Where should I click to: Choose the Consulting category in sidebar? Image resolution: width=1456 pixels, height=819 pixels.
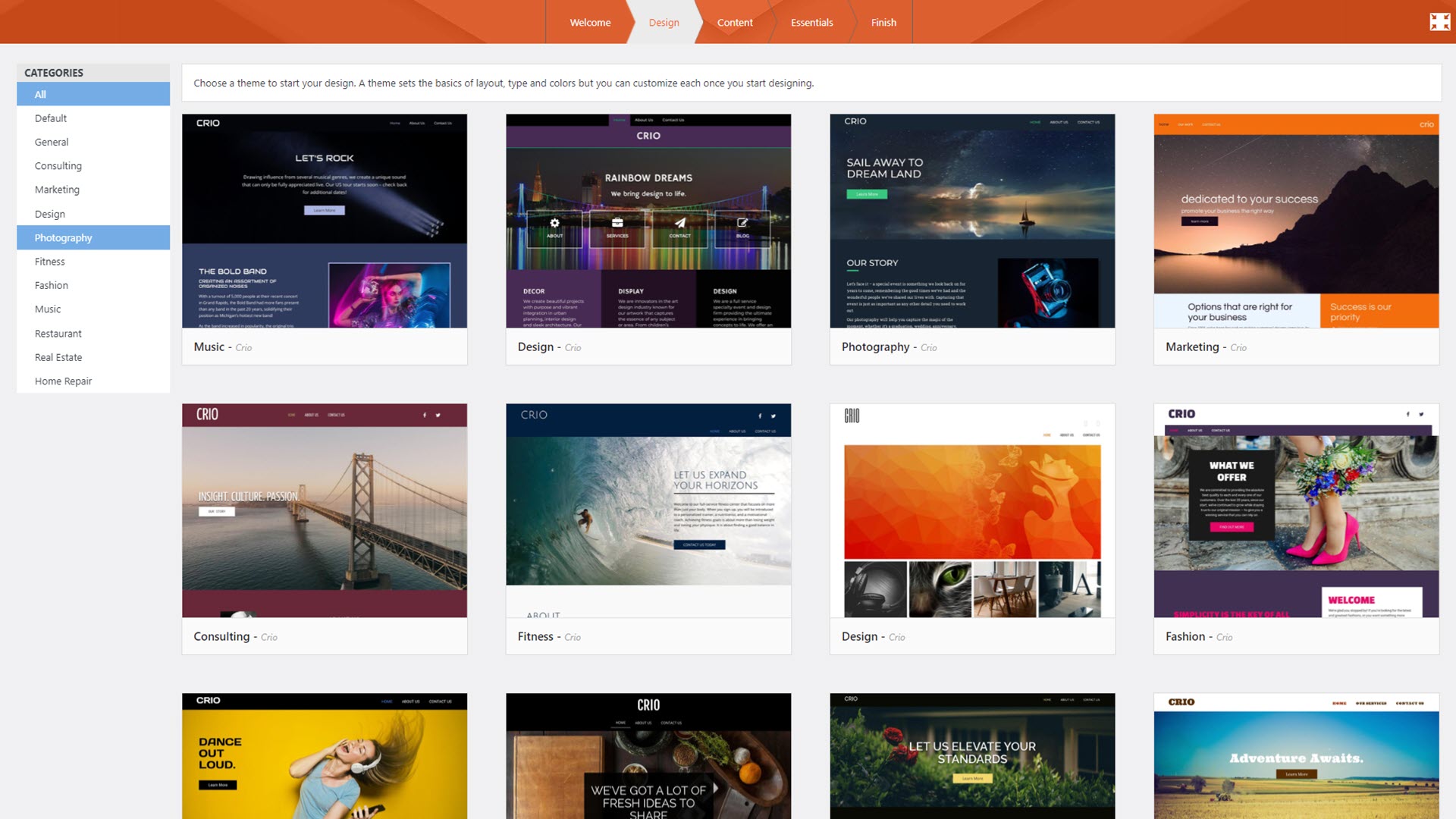pos(93,166)
